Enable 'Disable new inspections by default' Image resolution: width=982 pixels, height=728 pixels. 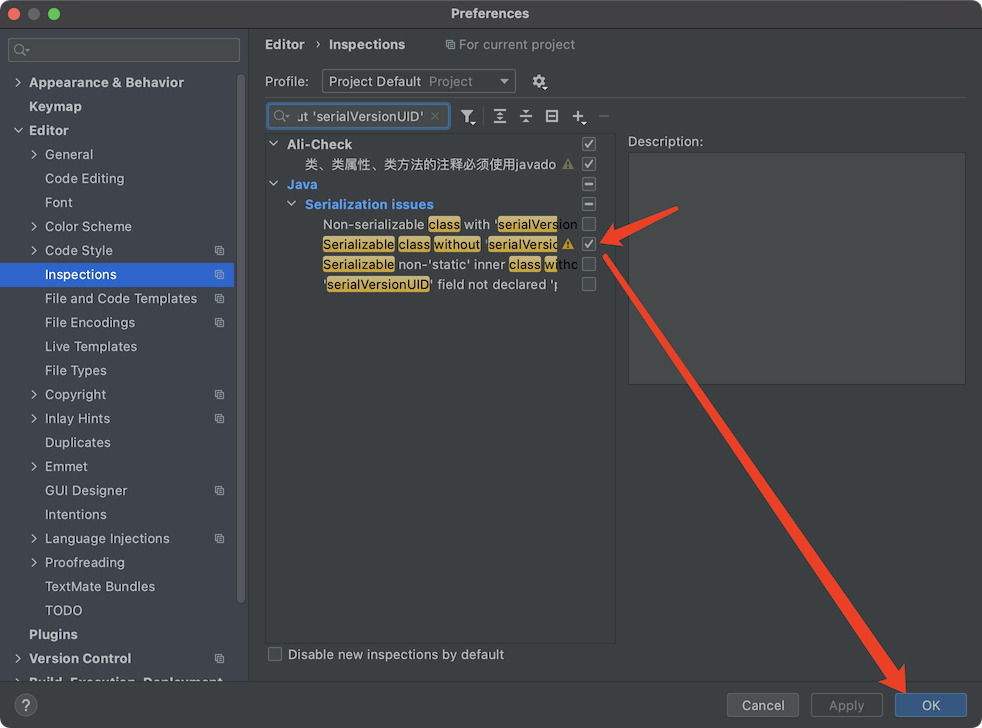(x=275, y=655)
